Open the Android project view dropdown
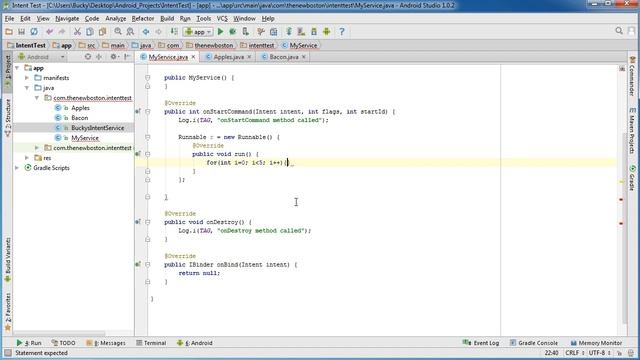640x360 pixels. click(41, 57)
